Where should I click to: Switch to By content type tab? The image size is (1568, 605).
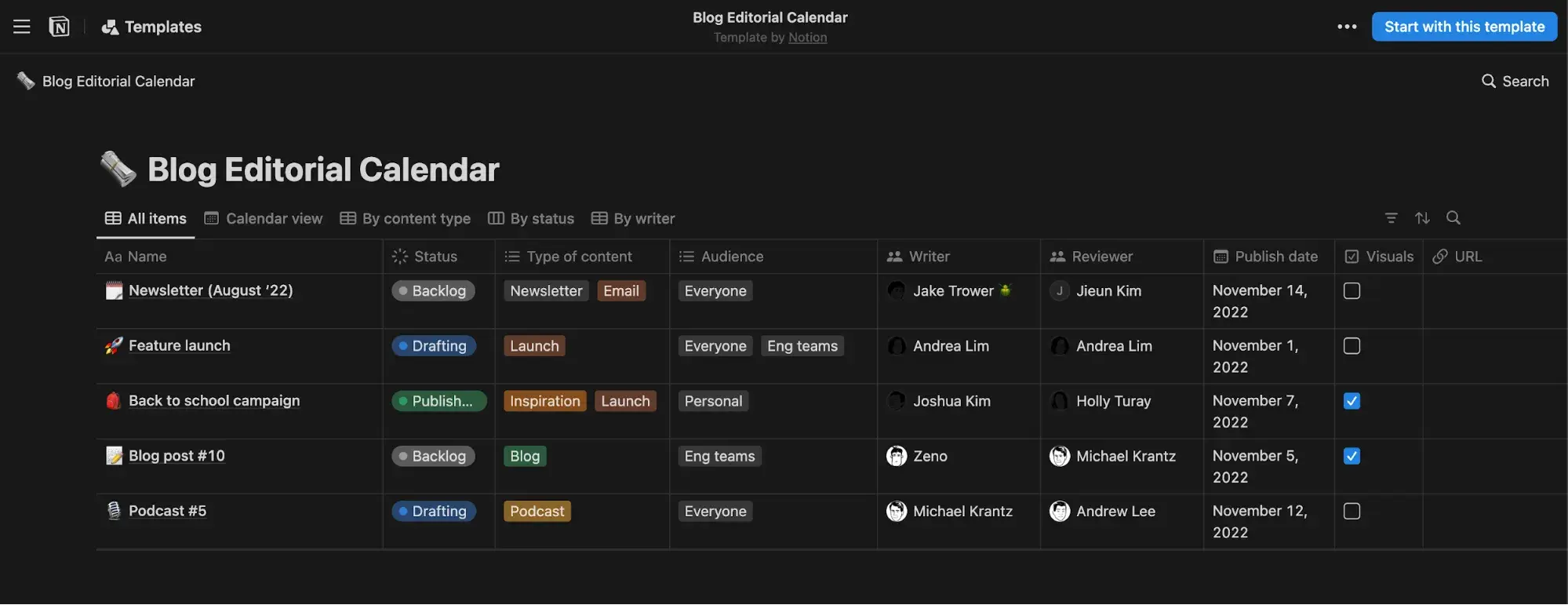click(x=406, y=219)
